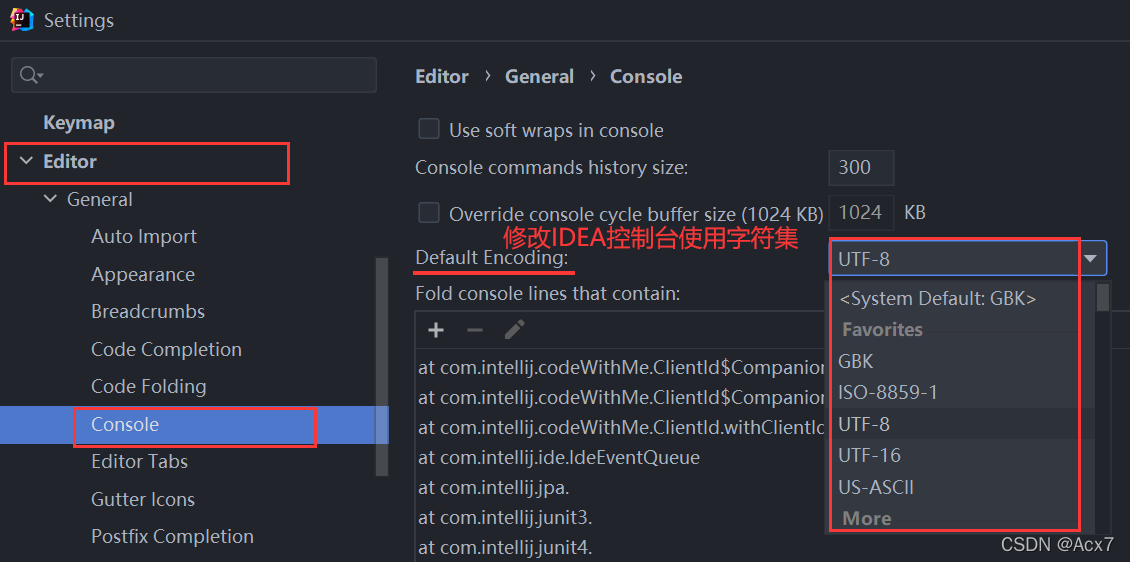Select Keymap in settings tree
The image size is (1130, 562).
click(x=79, y=123)
